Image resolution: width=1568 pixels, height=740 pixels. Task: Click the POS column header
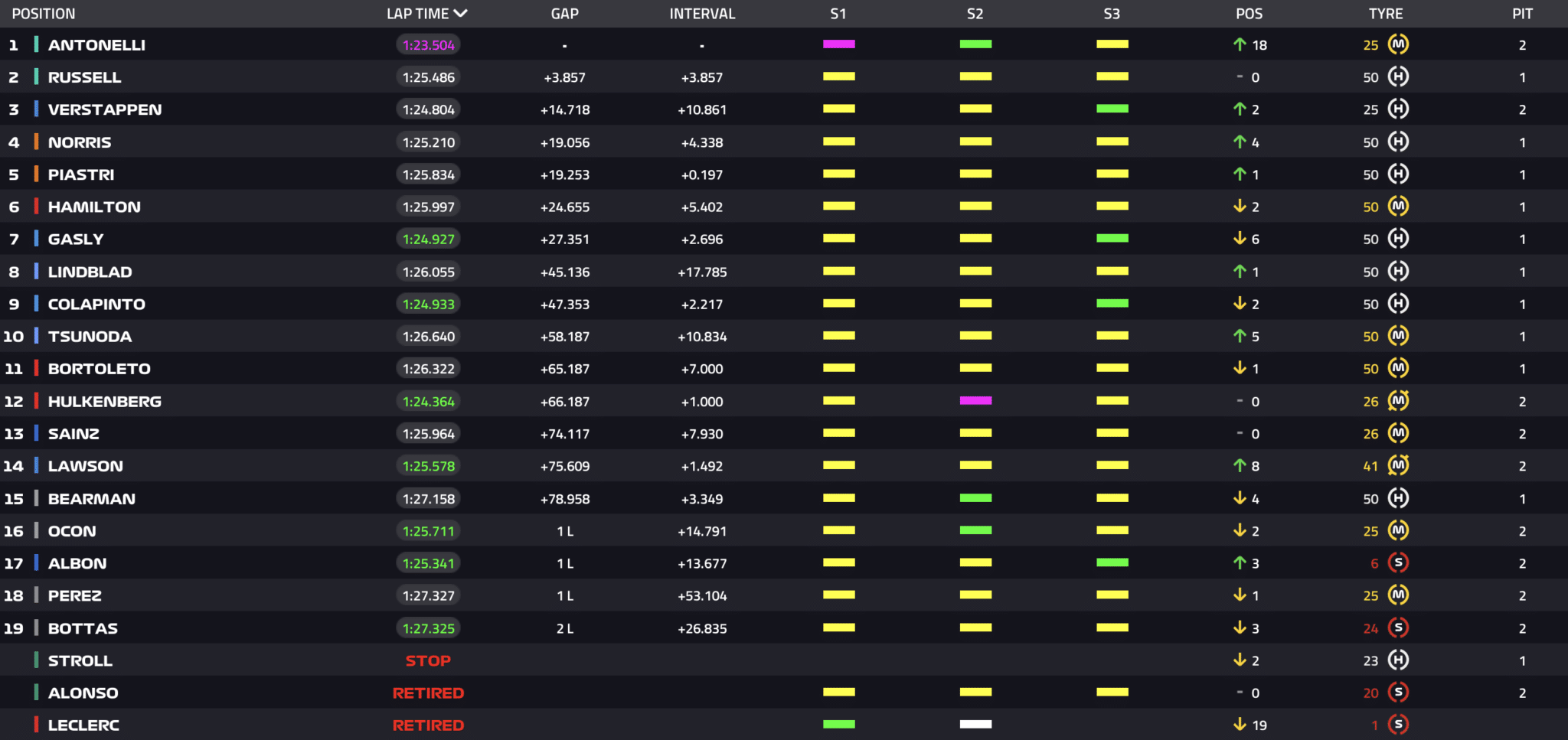1249,14
